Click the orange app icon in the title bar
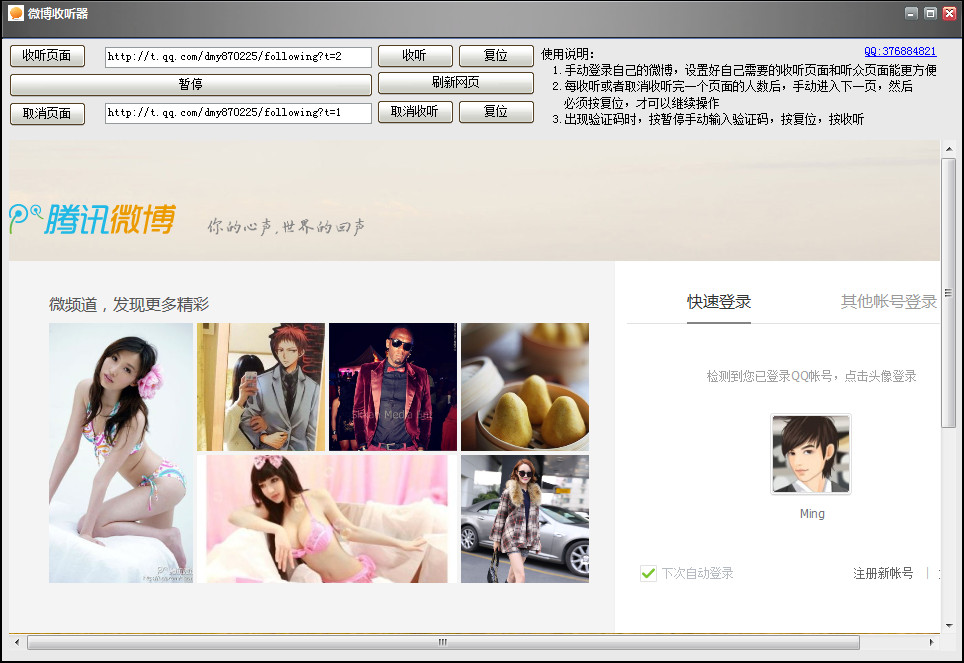 point(16,13)
